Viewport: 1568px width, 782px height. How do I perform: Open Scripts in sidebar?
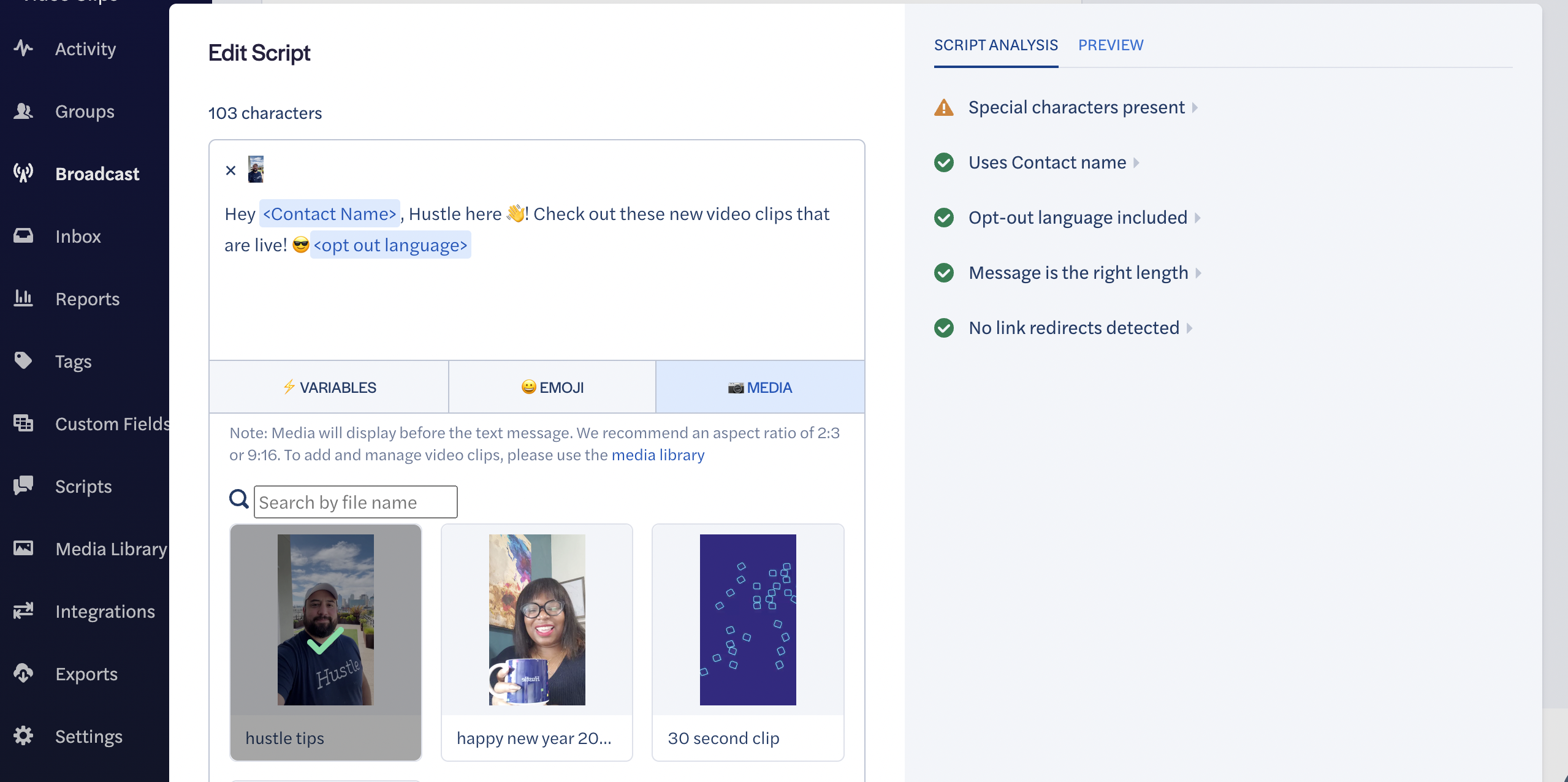point(83,486)
